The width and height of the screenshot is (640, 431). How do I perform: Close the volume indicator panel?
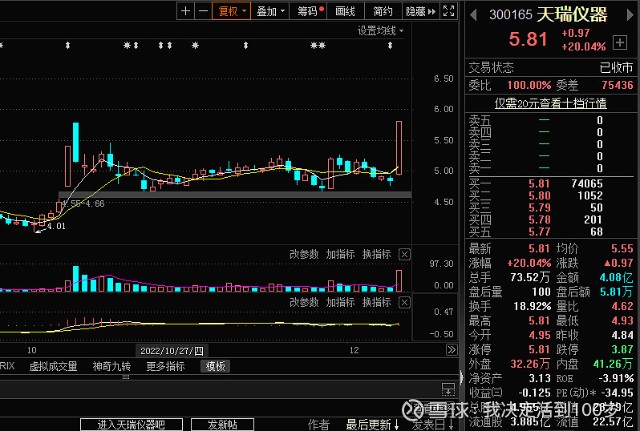[x=404, y=255]
